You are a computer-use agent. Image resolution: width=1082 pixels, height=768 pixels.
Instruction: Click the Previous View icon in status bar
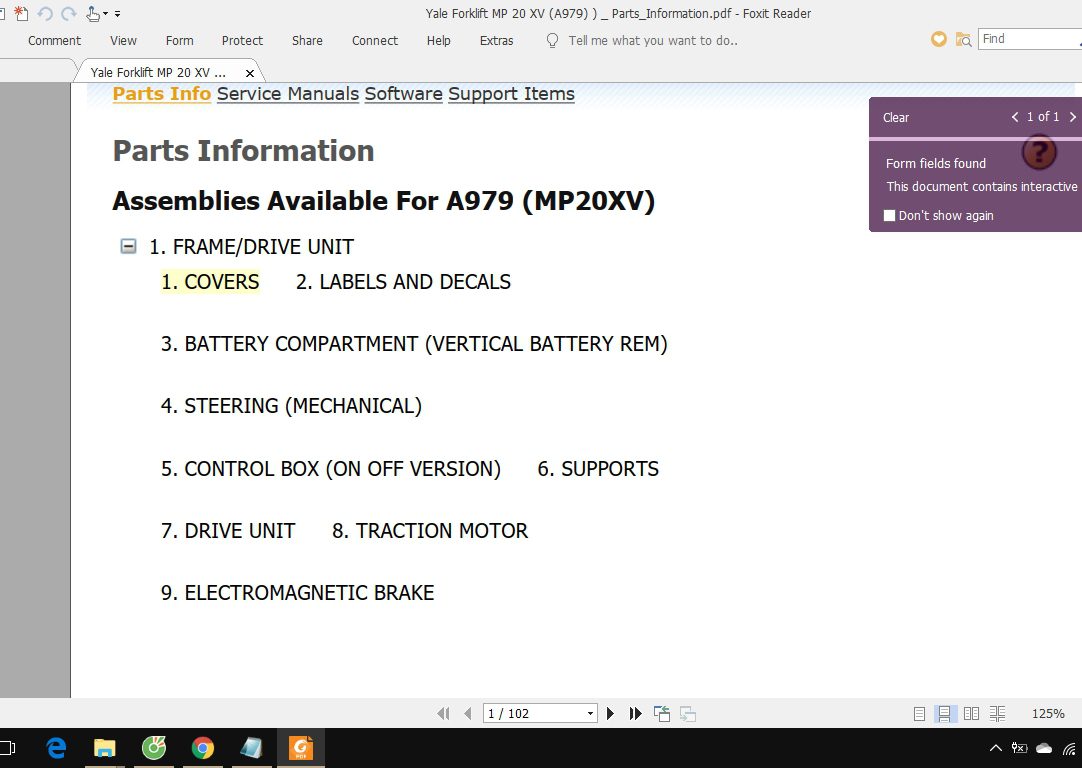pos(662,713)
